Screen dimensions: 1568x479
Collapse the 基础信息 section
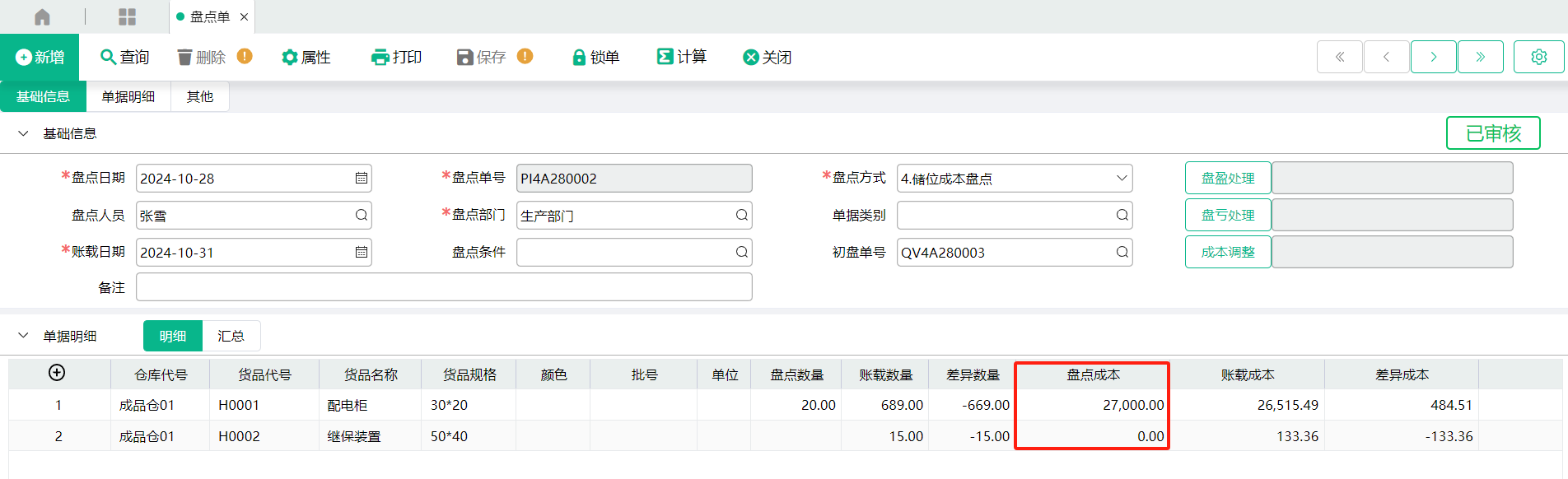point(23,133)
